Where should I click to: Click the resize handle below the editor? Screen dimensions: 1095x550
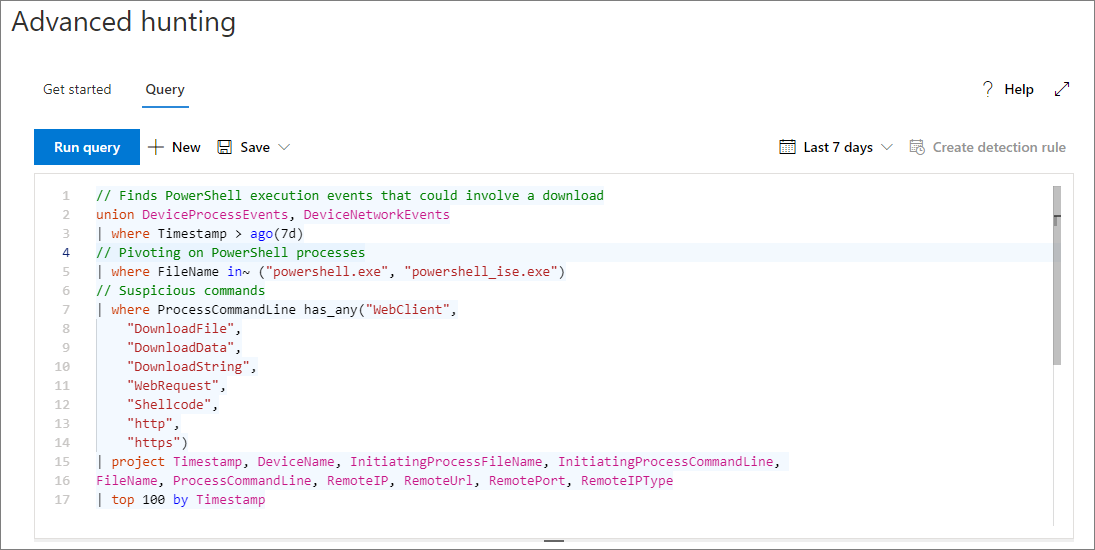point(554,541)
